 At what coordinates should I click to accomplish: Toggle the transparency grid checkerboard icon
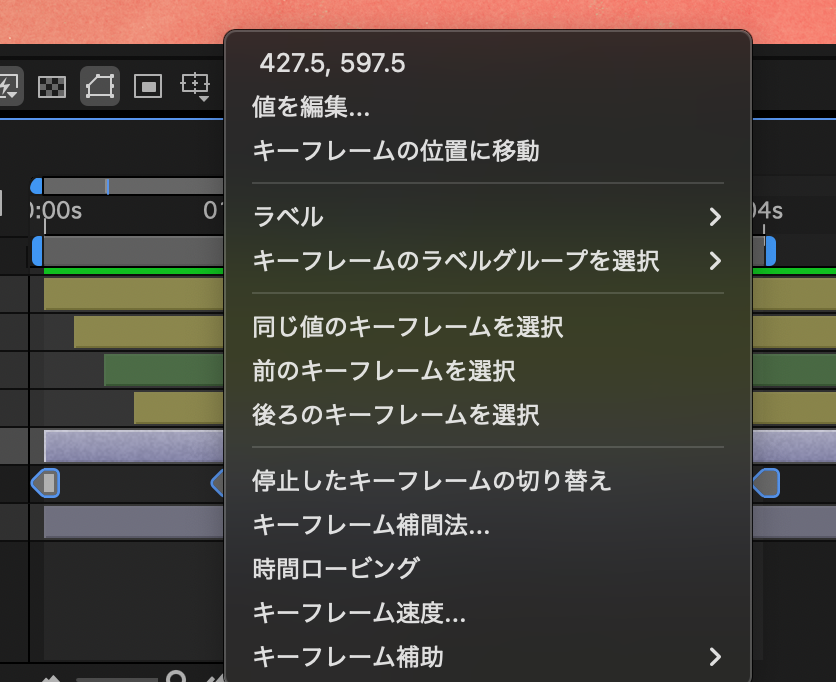pos(52,87)
